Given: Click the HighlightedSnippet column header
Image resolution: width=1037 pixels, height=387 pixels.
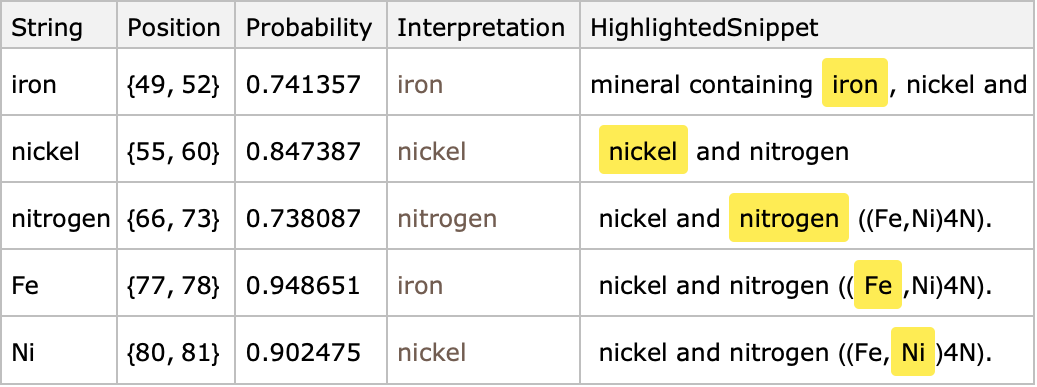Looking at the screenshot, I should point(704,28).
